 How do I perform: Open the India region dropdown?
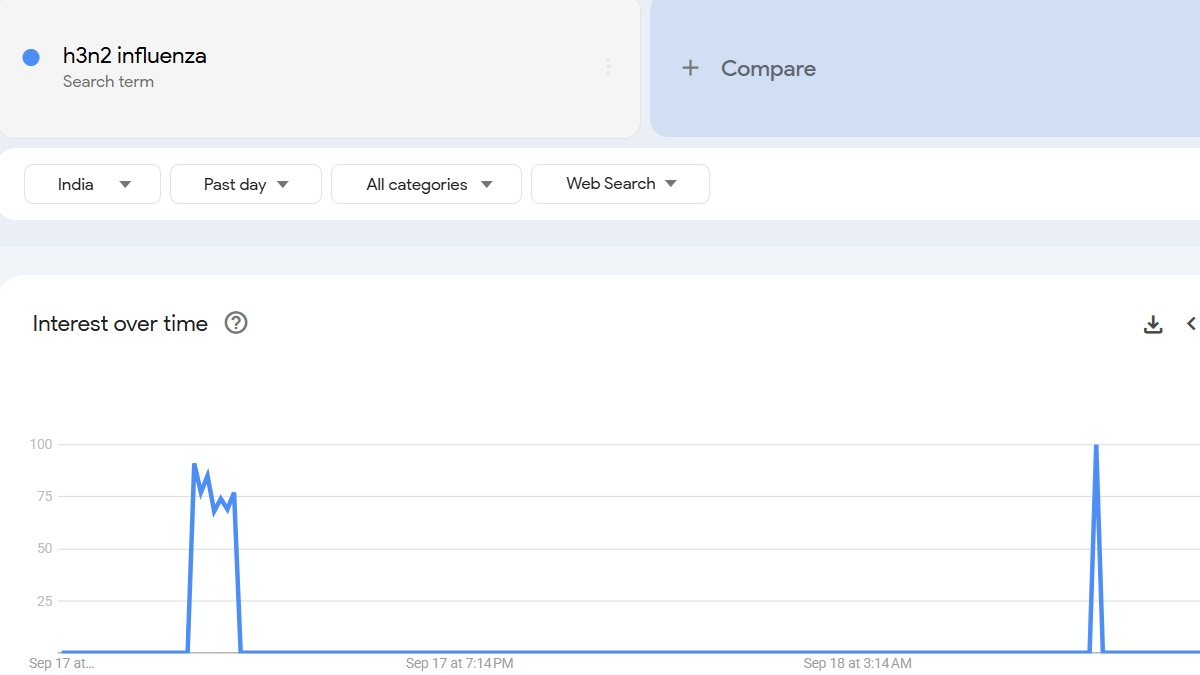pyautogui.click(x=92, y=184)
